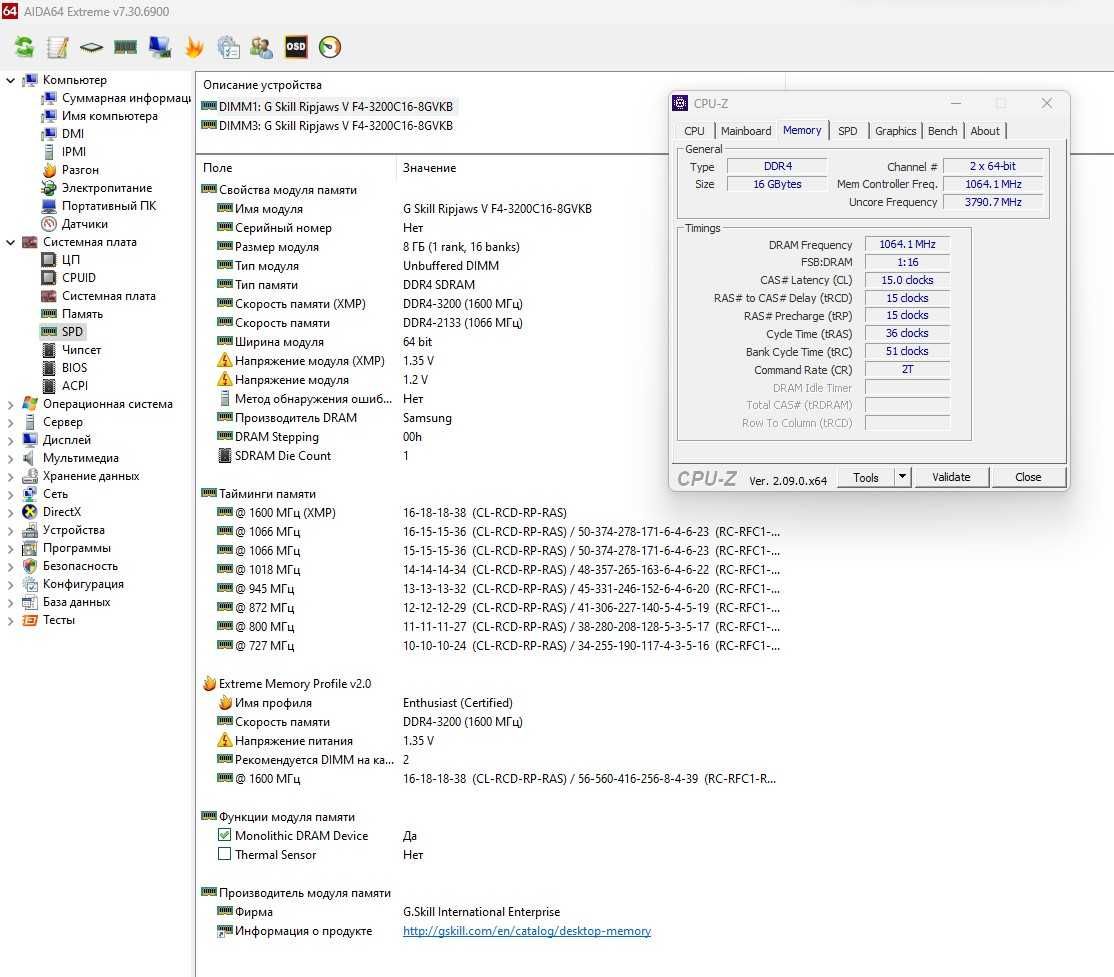Image resolution: width=1114 pixels, height=977 pixels.
Task: Click the computer monitor toolbar icon
Action: click(159, 47)
